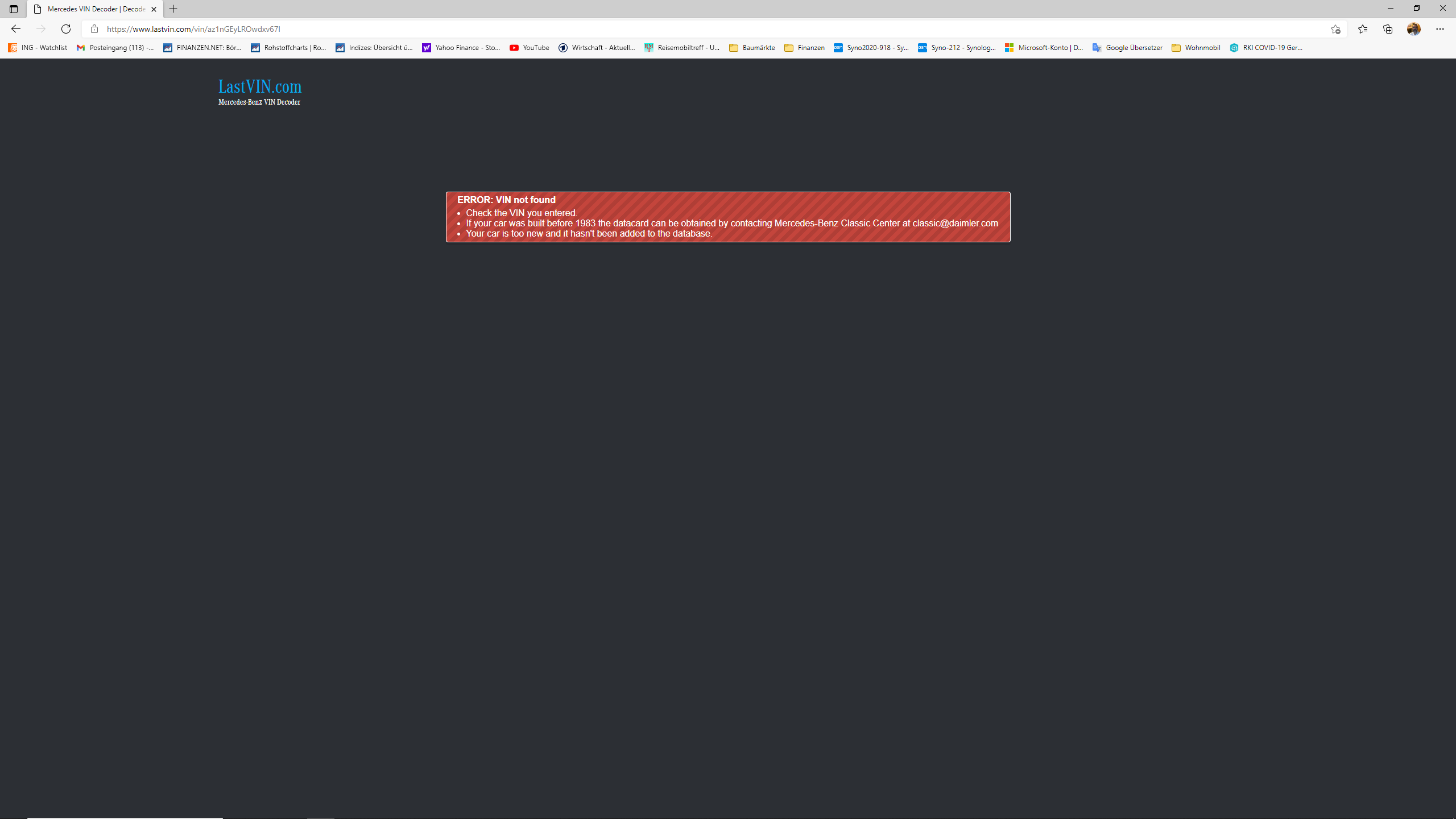
Task: Open Google Übersetzer bookmark
Action: click(1127, 48)
